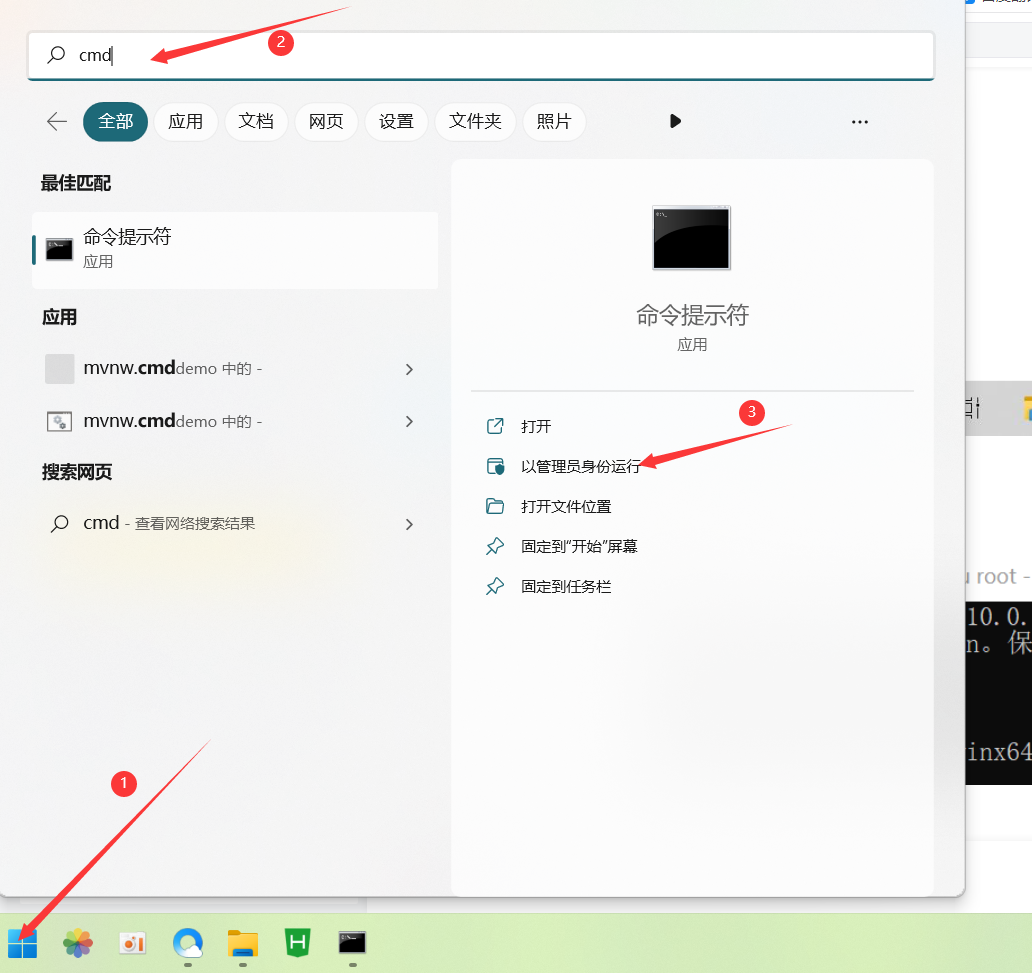This screenshot has height=973, width=1032.
Task: Select the 应用 filter tab
Action: (x=186, y=122)
